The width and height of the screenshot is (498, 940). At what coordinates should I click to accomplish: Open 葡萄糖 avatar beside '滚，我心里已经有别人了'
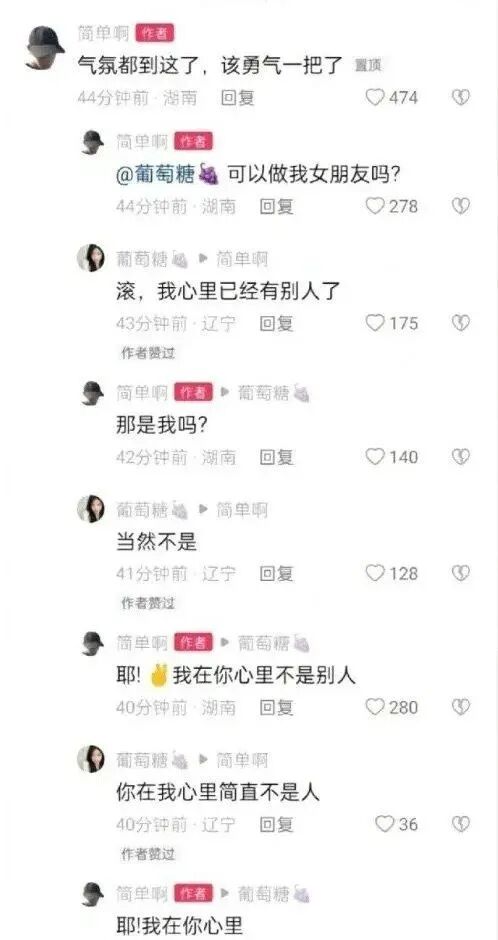coord(90,258)
